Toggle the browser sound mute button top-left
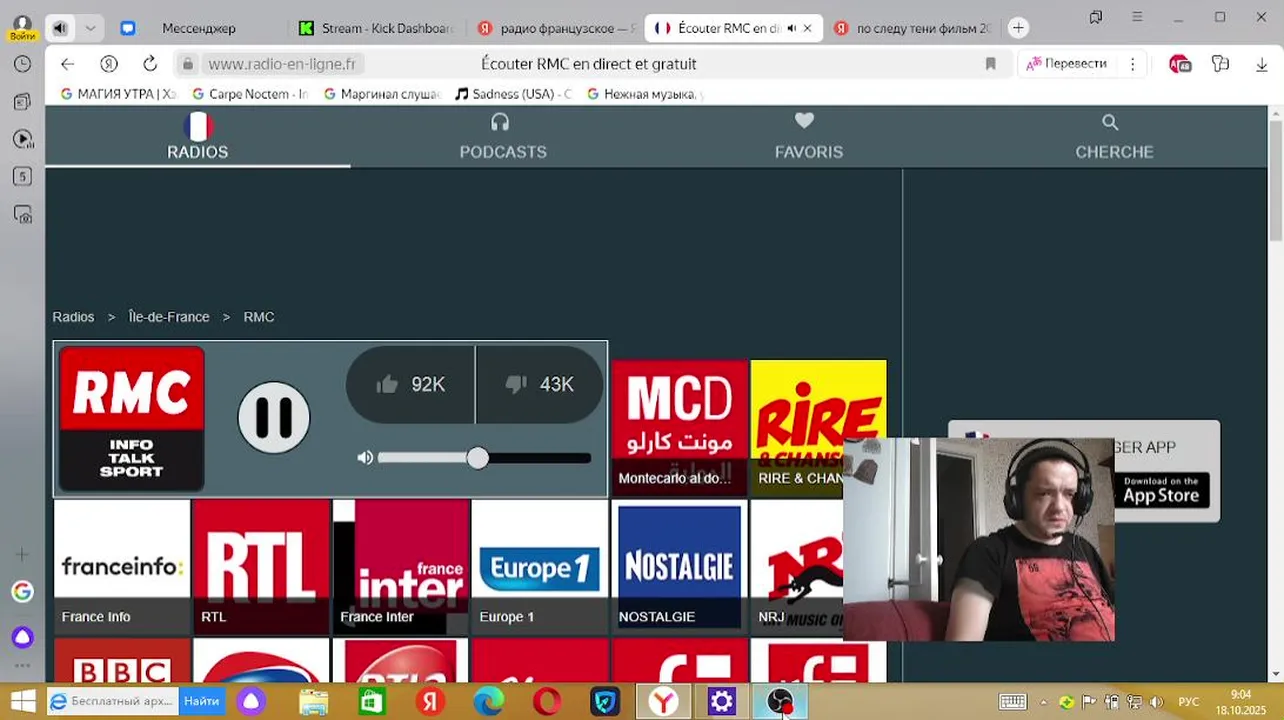 (60, 28)
